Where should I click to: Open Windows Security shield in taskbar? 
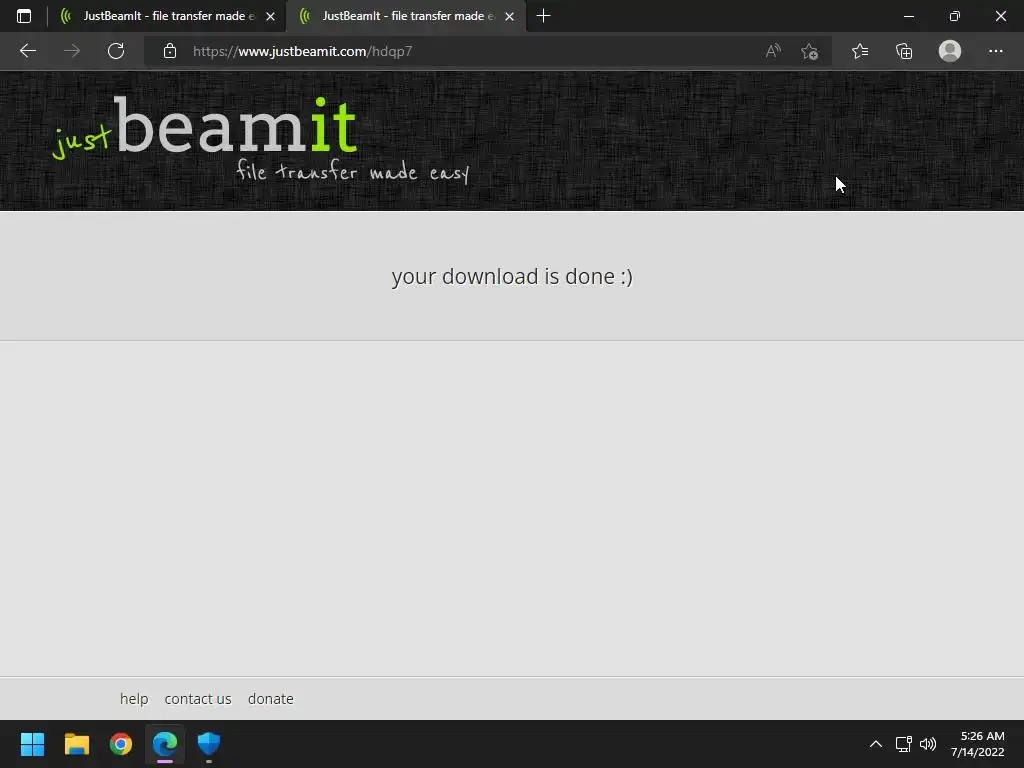click(209, 744)
